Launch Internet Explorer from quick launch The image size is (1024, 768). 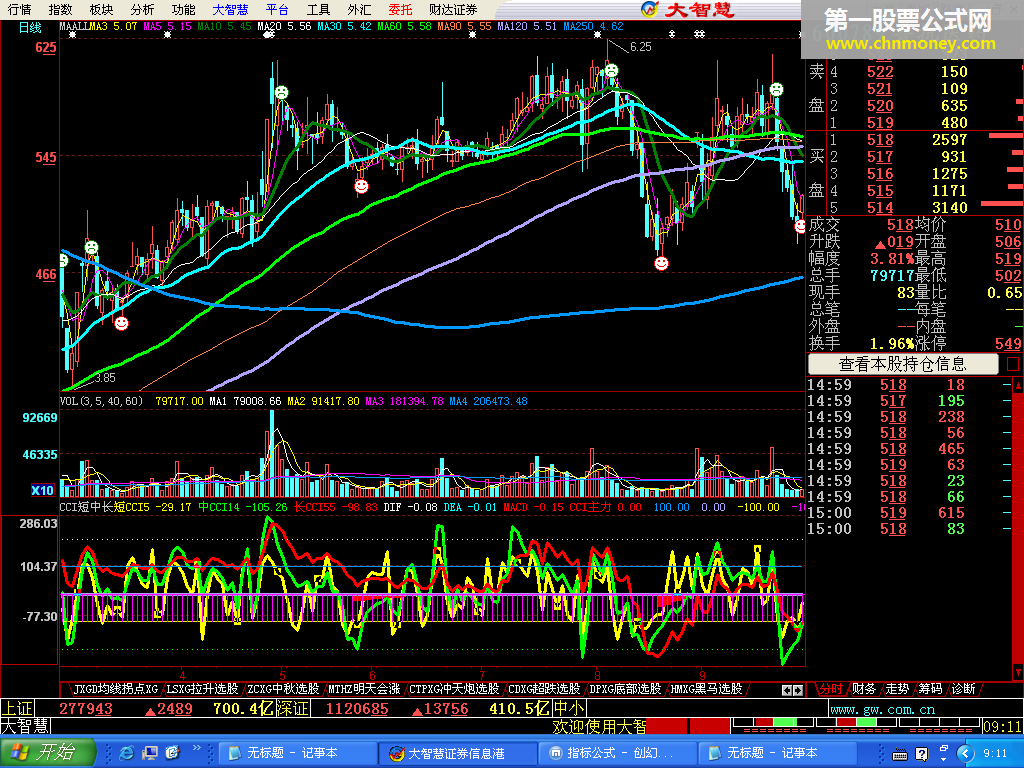[127, 753]
